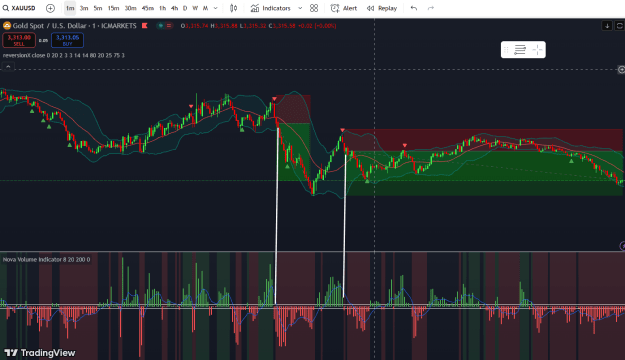Choose the 15m timeframe

(113, 8)
